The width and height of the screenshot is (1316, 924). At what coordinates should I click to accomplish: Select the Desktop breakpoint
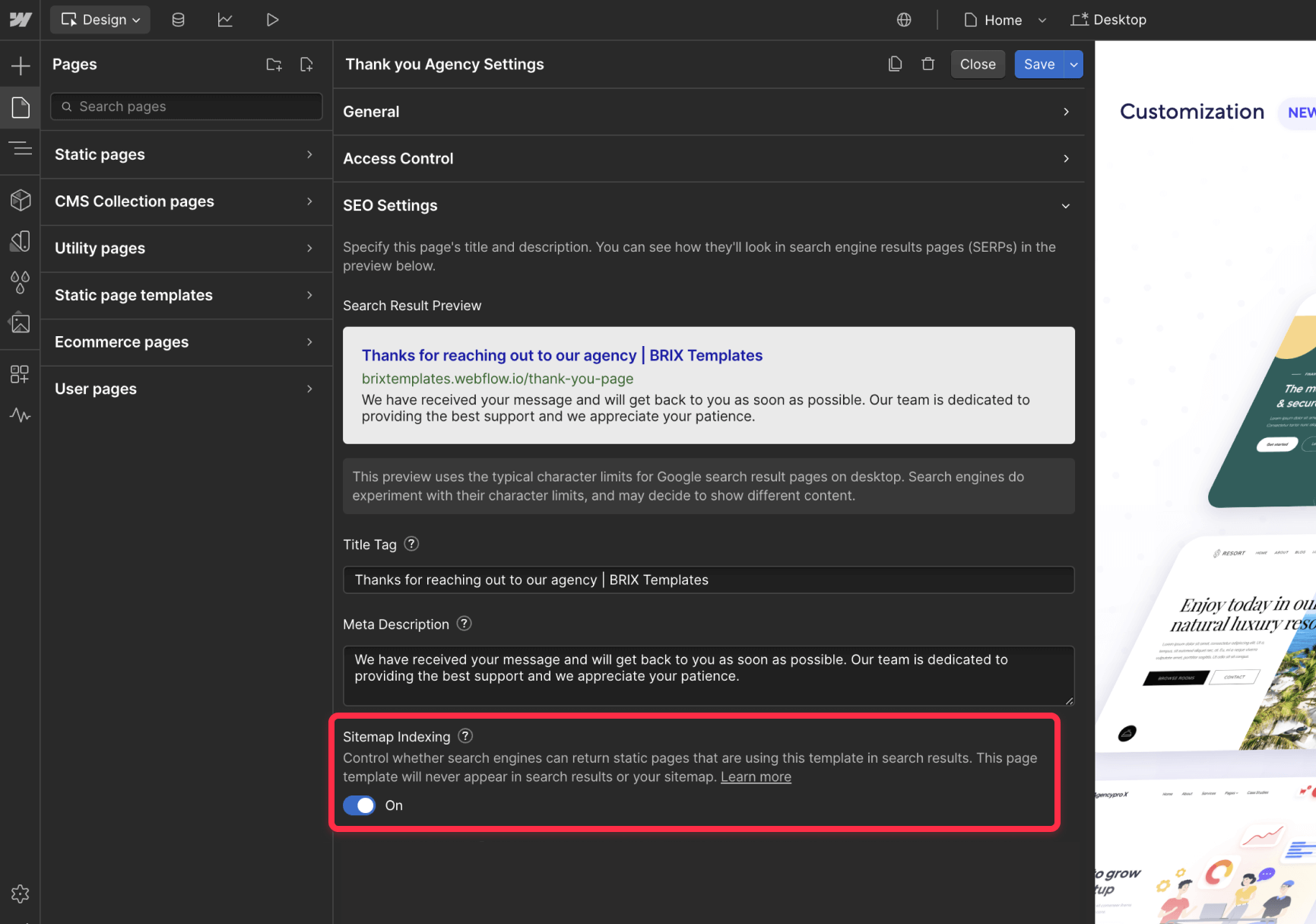pos(1108,20)
